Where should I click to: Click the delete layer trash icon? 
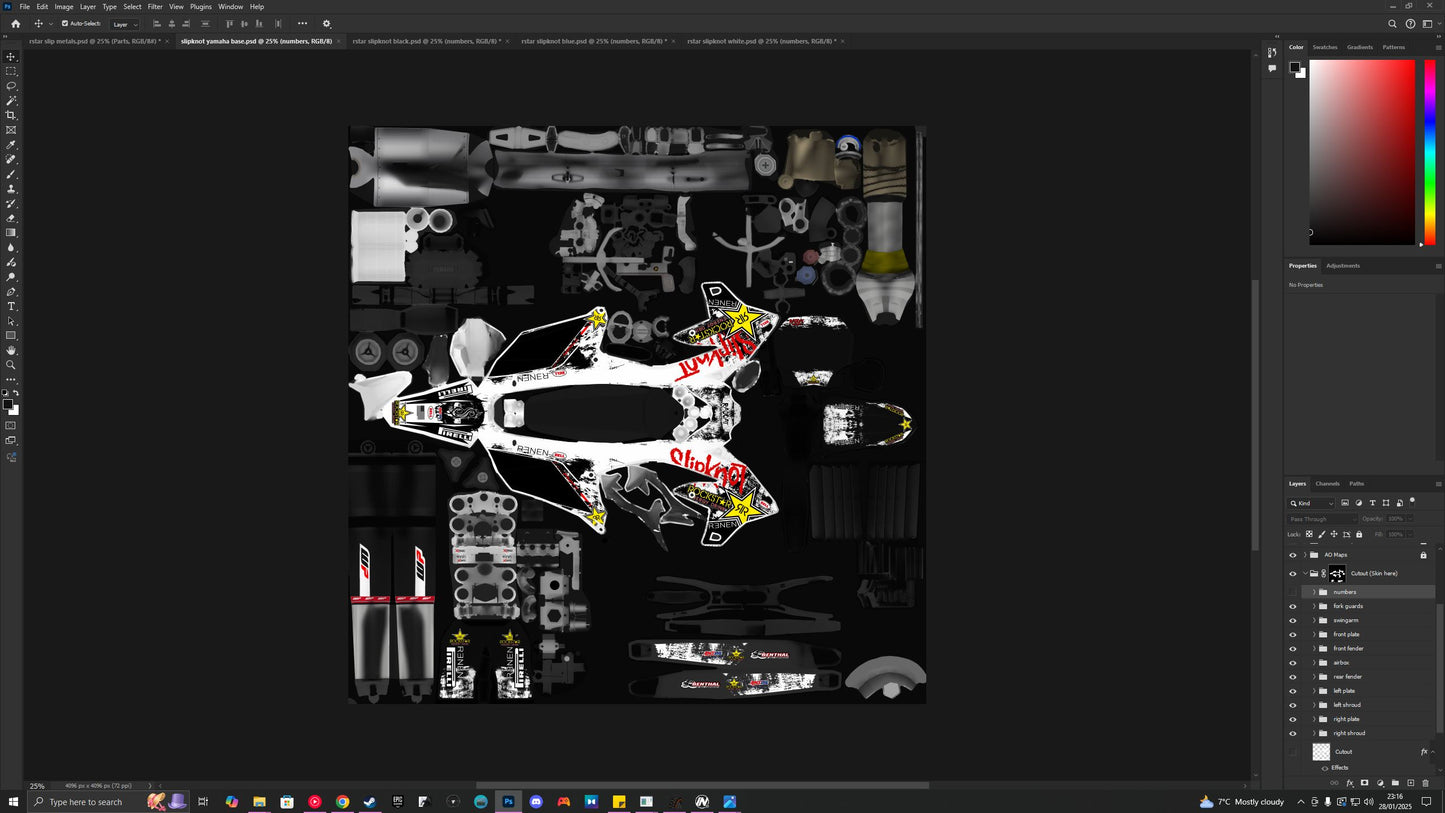click(x=1426, y=783)
